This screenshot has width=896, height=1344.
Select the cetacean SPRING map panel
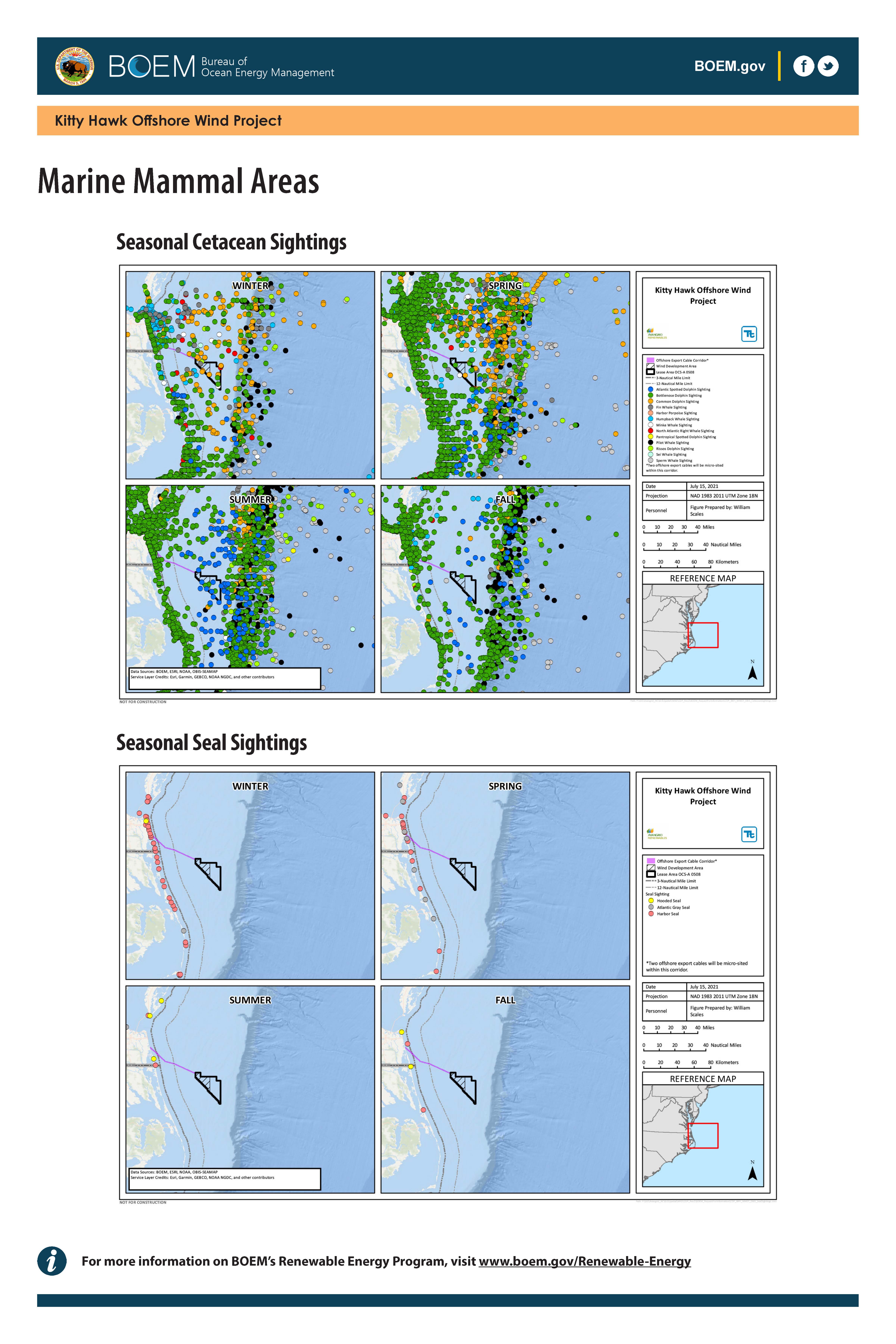point(505,375)
